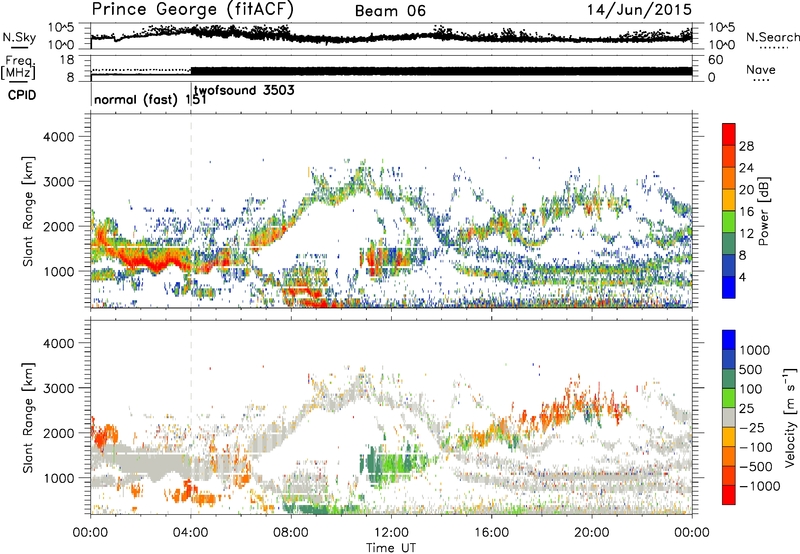Click the 'CPID' row label
800x554 pixels.
click(22, 95)
